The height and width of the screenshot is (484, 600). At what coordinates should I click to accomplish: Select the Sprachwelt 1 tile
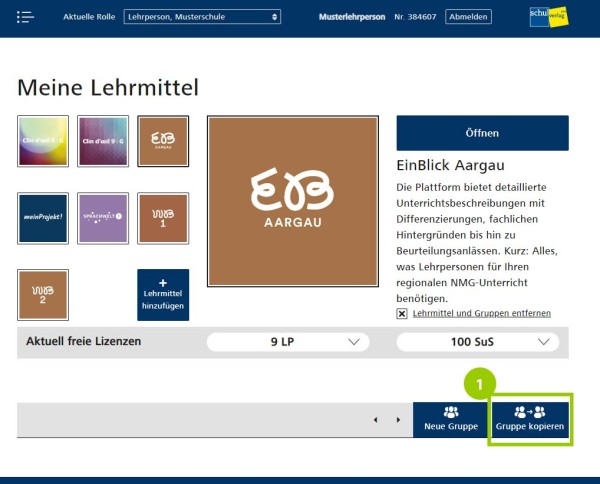coord(103,218)
